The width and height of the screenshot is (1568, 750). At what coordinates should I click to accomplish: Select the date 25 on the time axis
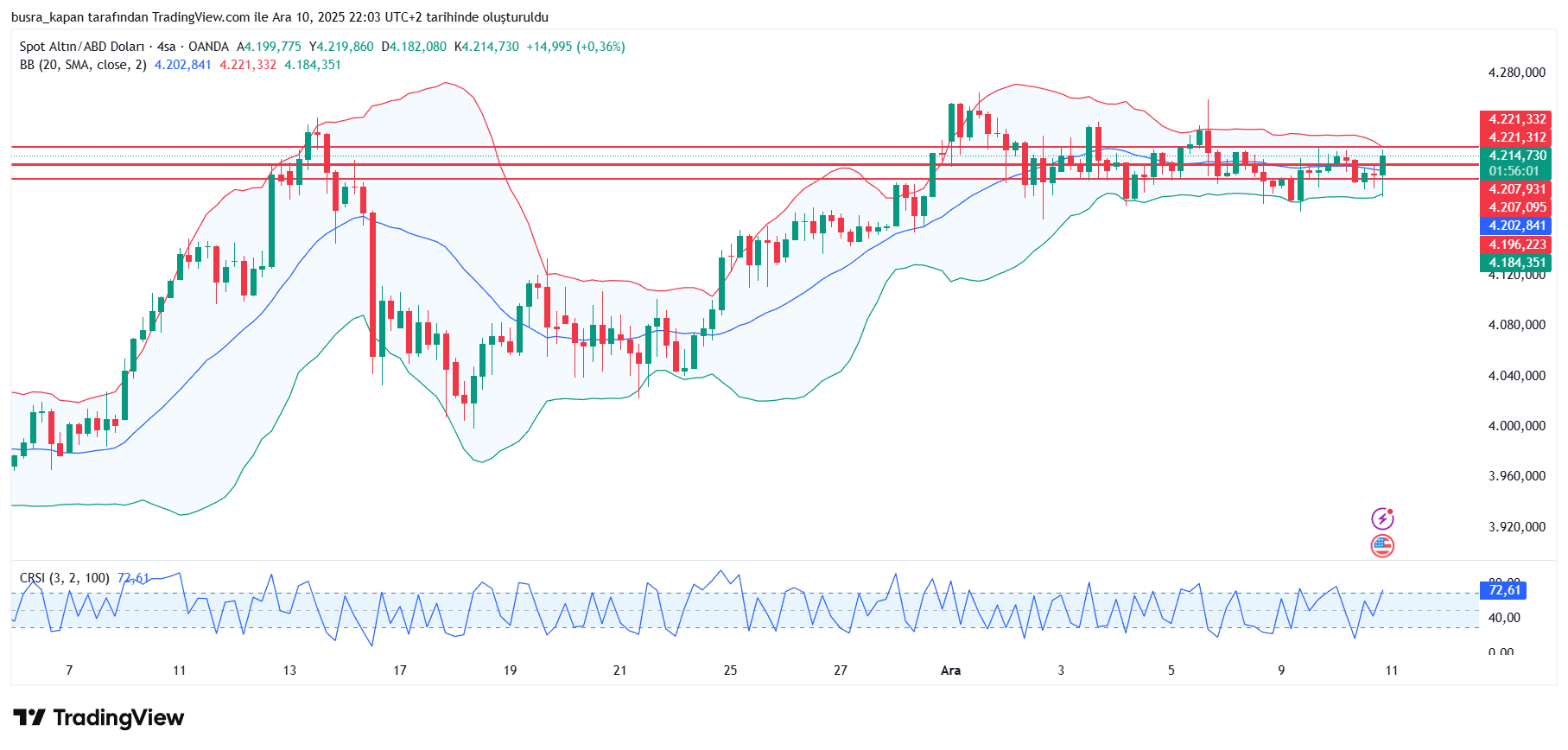tap(730, 671)
